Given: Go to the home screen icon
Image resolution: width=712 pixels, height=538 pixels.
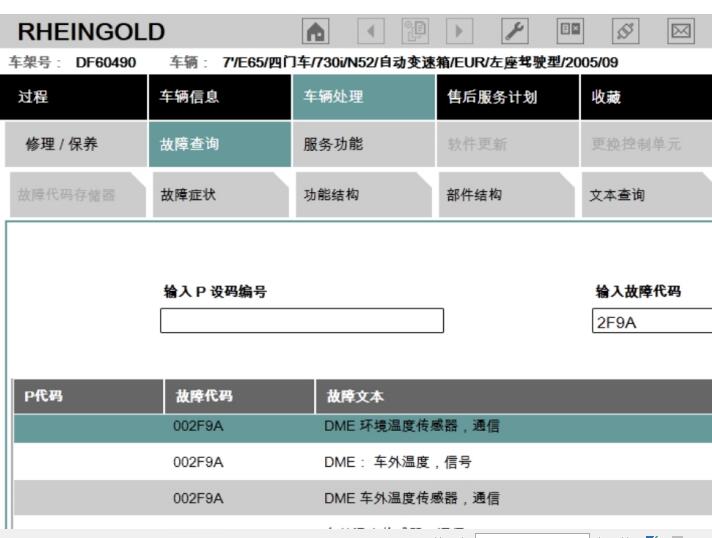Looking at the screenshot, I should pos(316,31).
